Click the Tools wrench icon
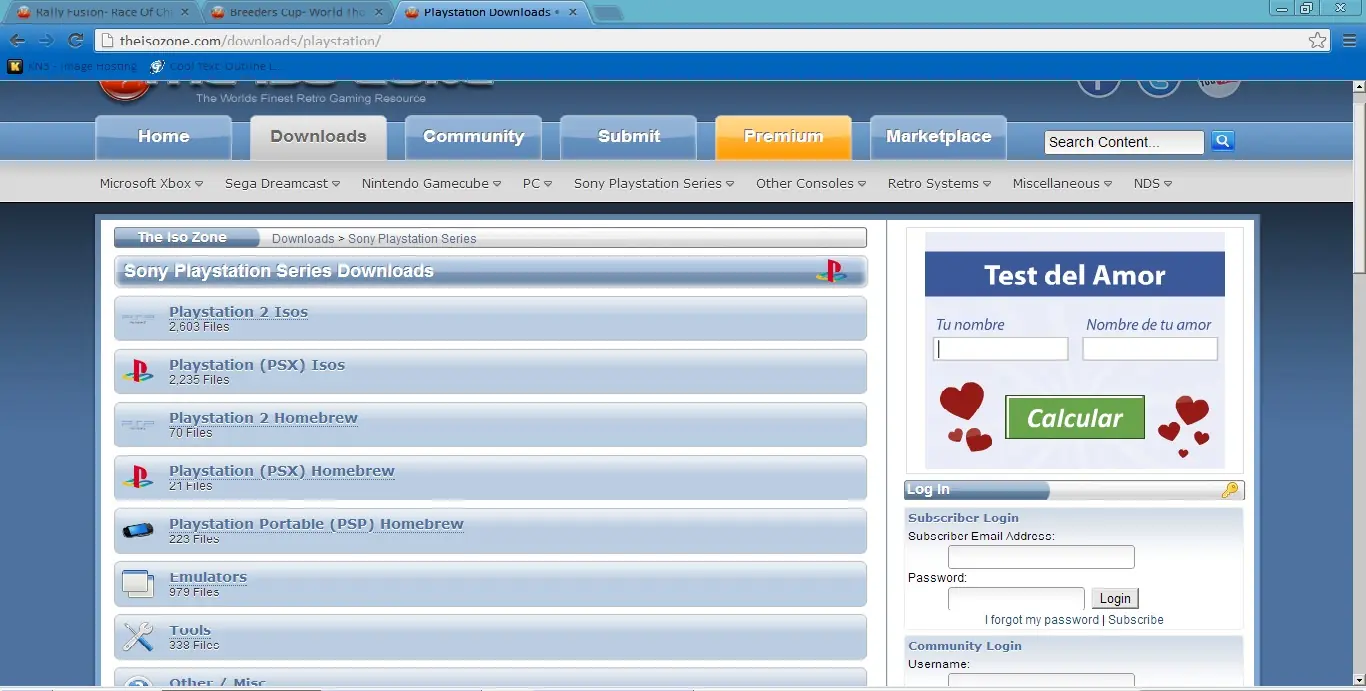 coord(138,637)
